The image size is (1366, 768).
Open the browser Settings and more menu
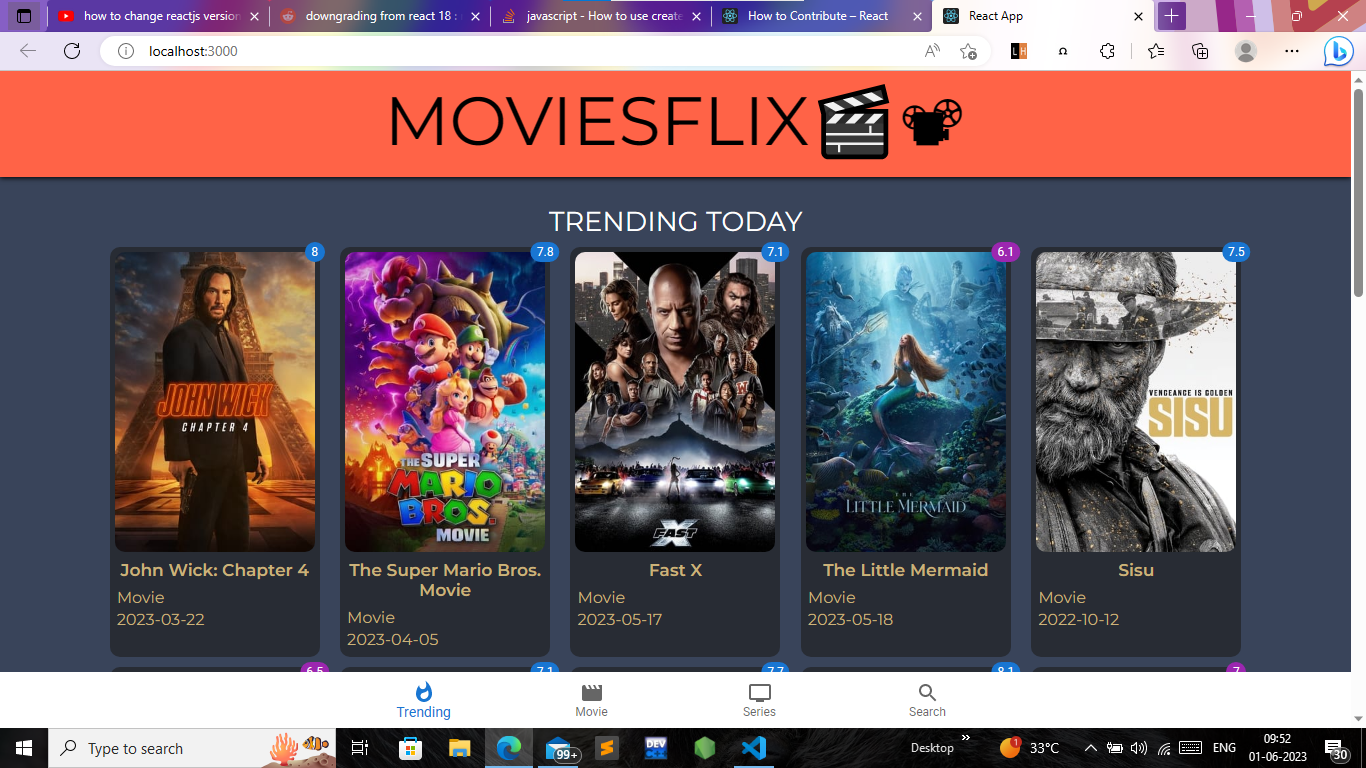point(1292,51)
